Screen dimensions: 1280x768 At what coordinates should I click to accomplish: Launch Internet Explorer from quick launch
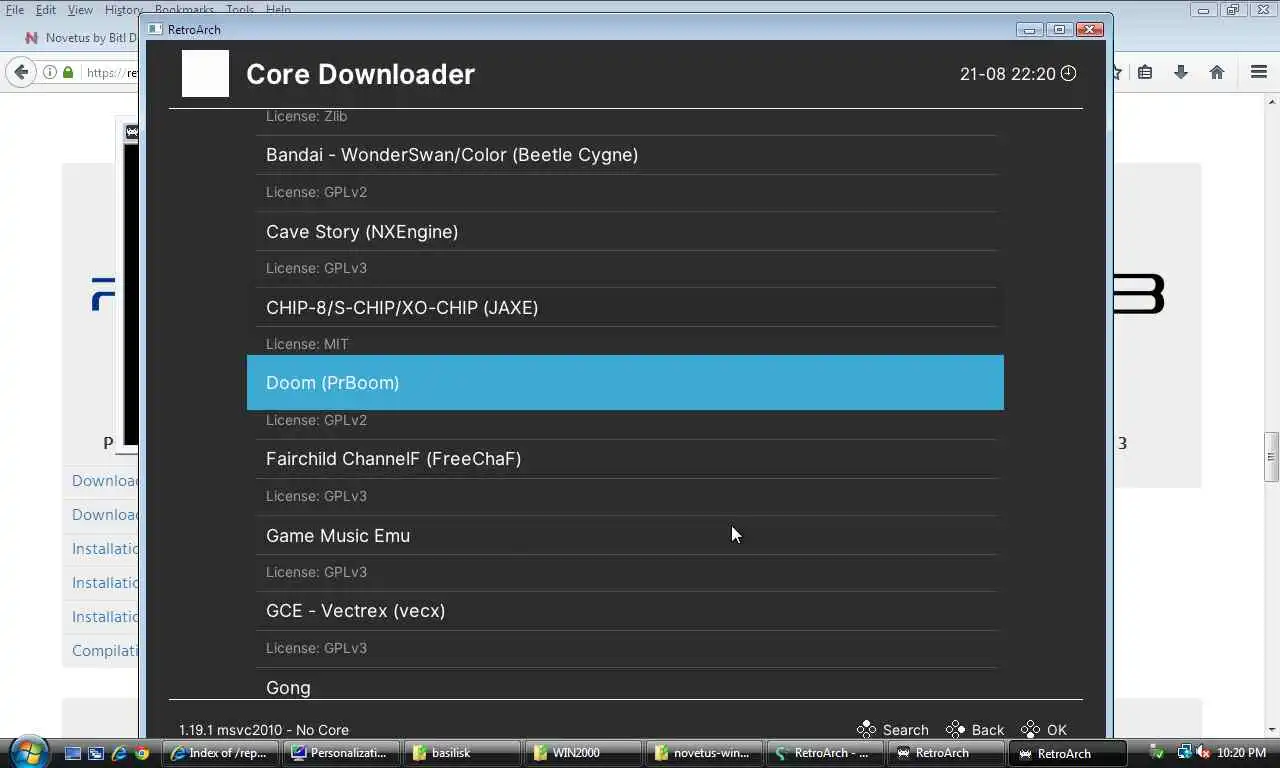[119, 753]
